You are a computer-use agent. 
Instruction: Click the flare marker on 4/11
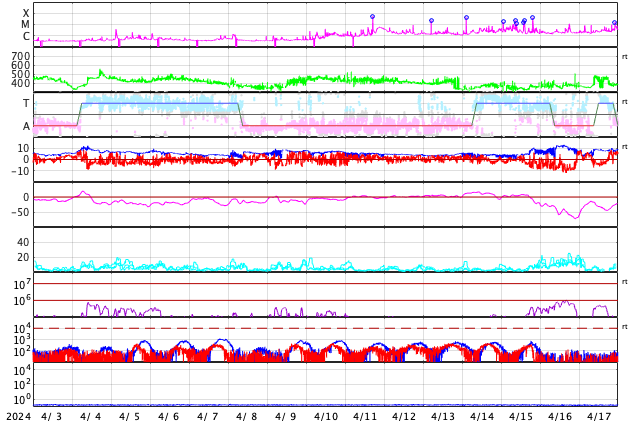[x=372, y=17]
